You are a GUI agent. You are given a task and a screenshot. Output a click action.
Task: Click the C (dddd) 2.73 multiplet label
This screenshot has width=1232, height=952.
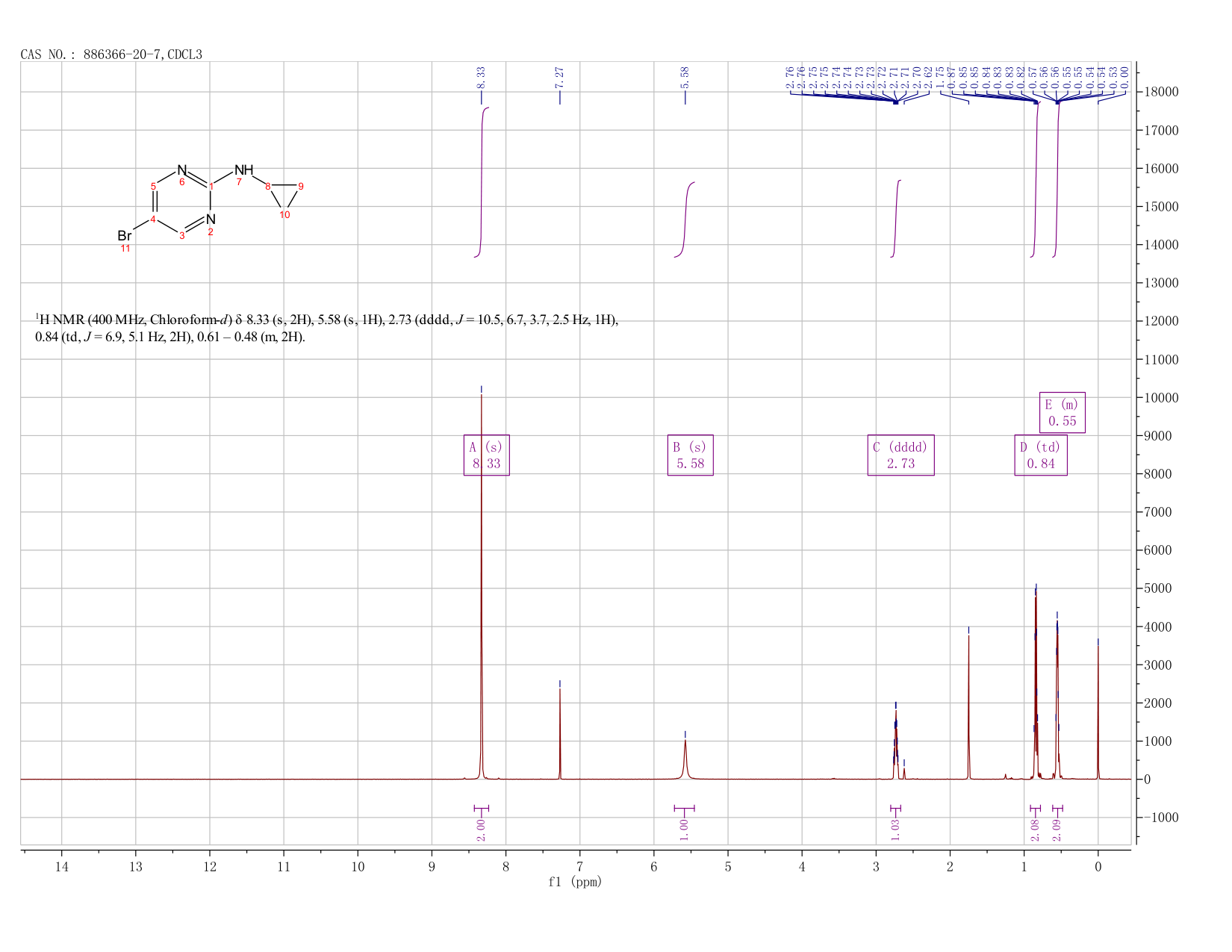point(900,455)
